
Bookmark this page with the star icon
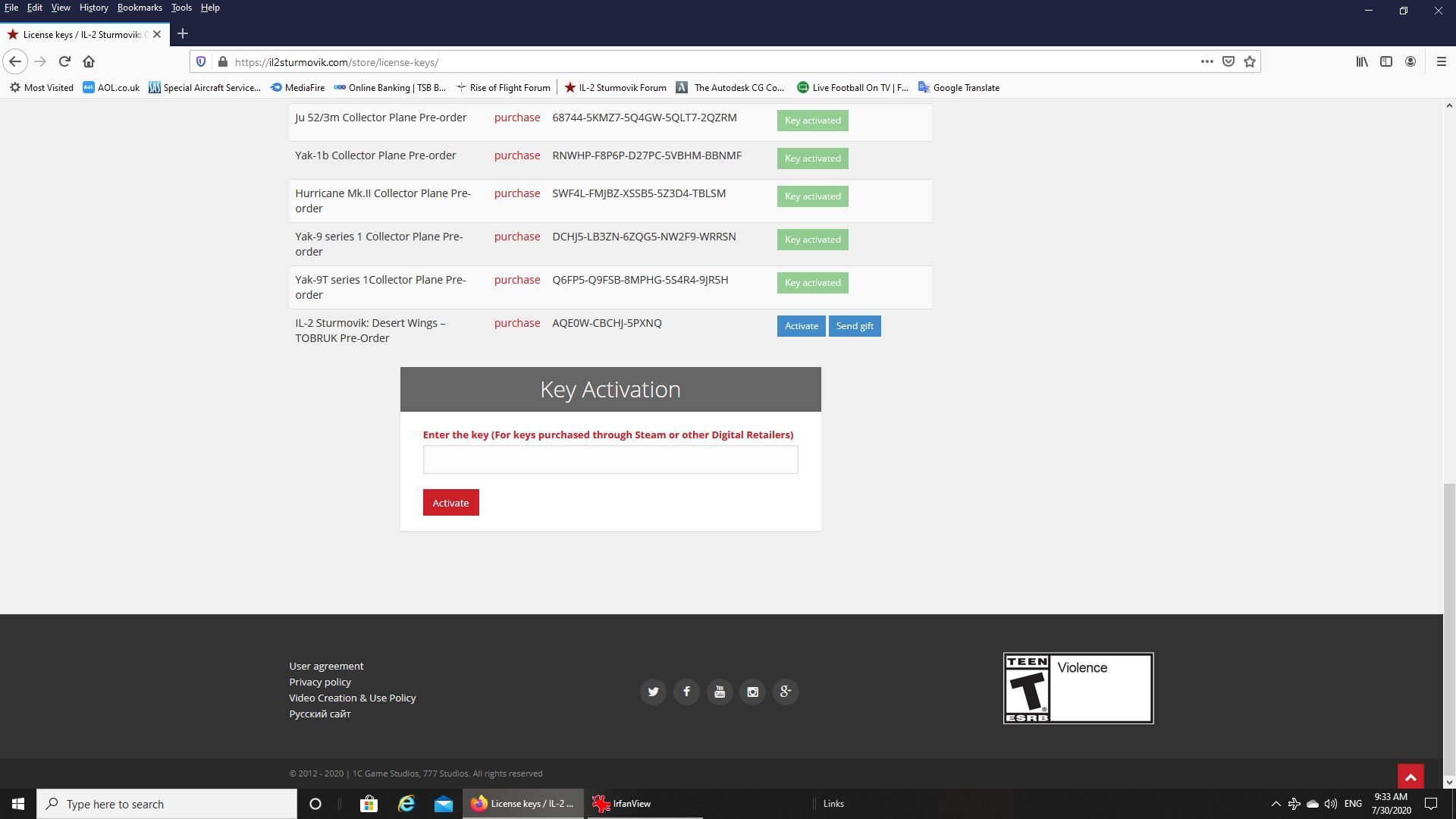(x=1250, y=62)
